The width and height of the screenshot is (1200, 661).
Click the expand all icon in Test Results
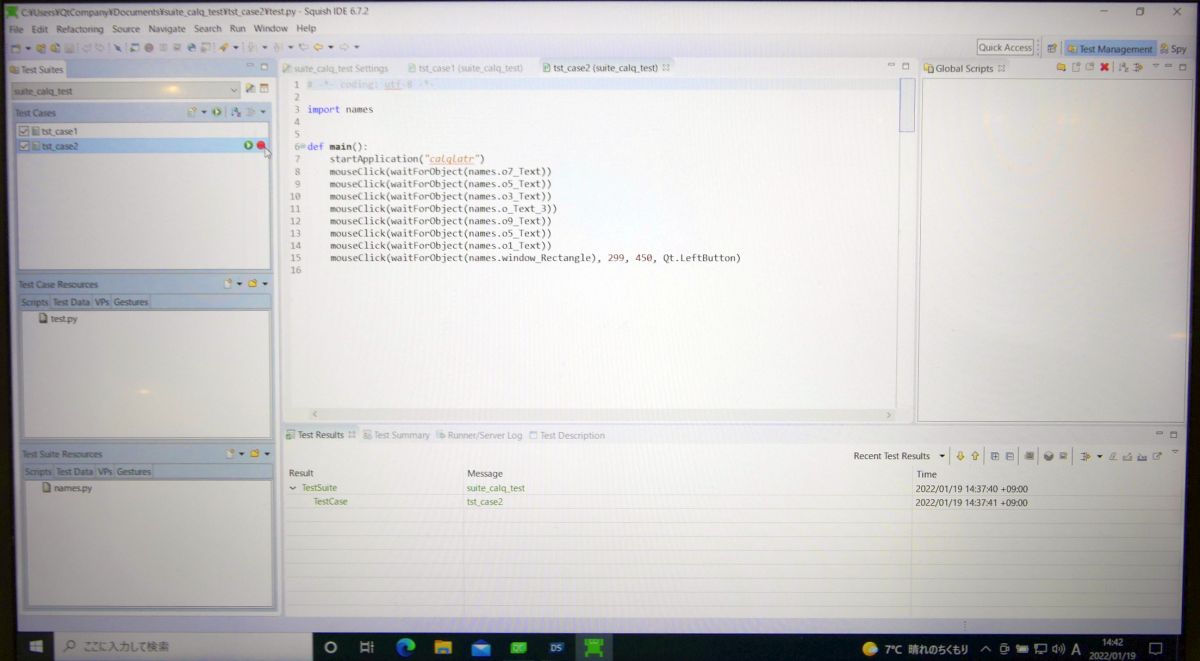pyautogui.click(x=995, y=456)
